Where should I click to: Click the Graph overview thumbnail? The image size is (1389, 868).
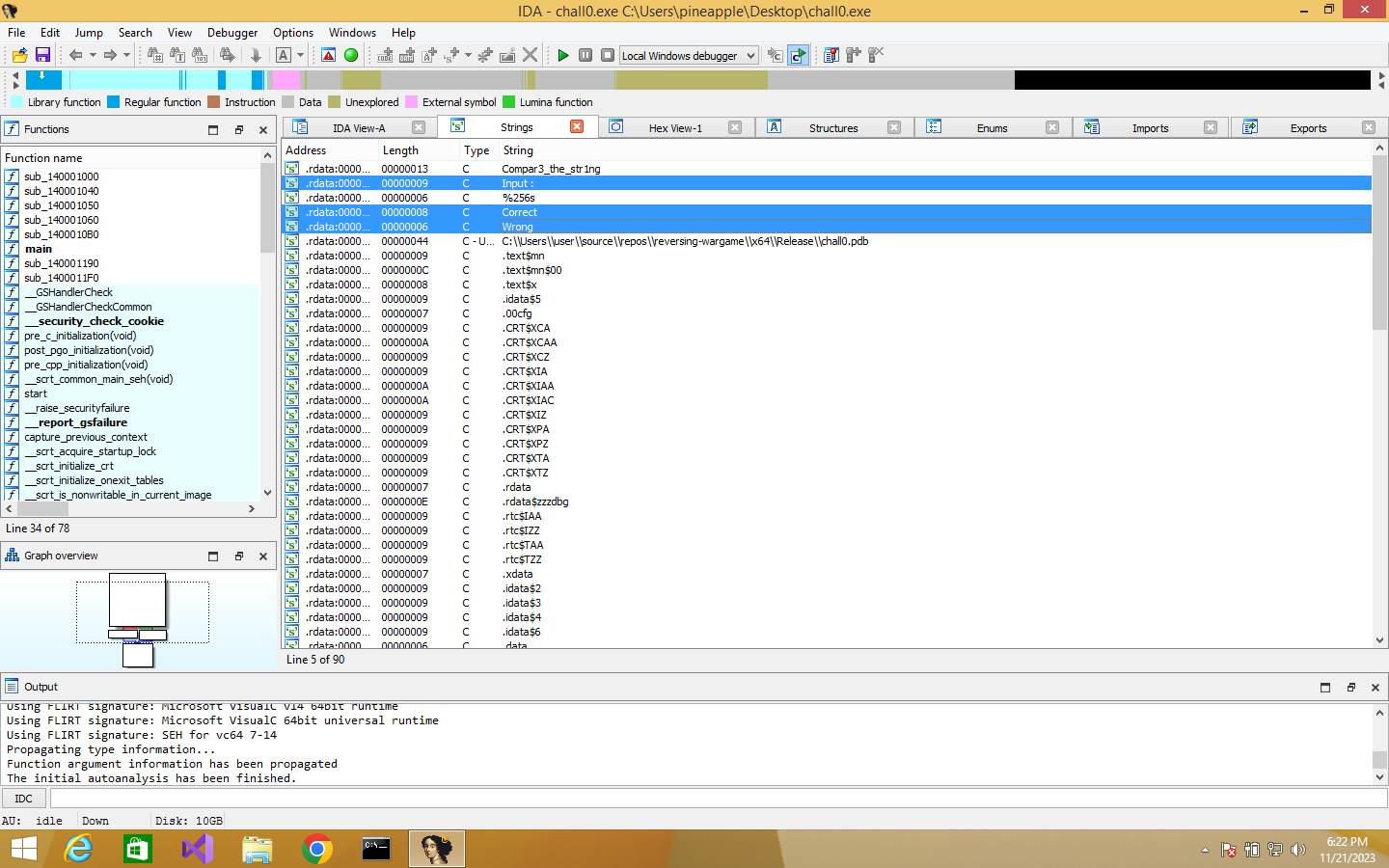point(139,619)
